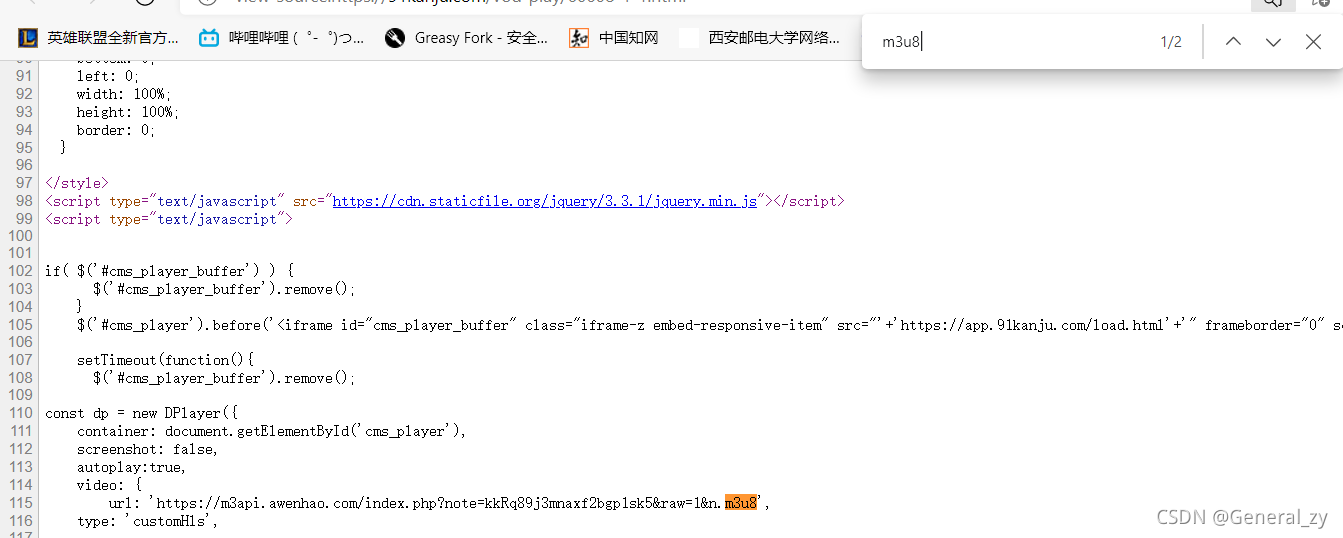Viewport: 1343px width, 538px height.
Task: Click the 'width: 100%;' line
Action: (x=124, y=94)
